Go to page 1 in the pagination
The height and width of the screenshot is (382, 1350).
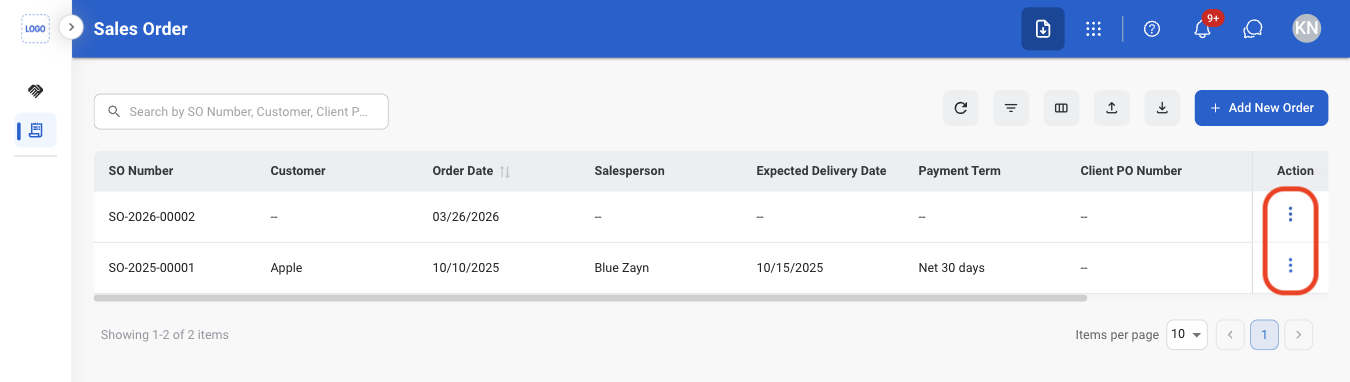(1264, 335)
